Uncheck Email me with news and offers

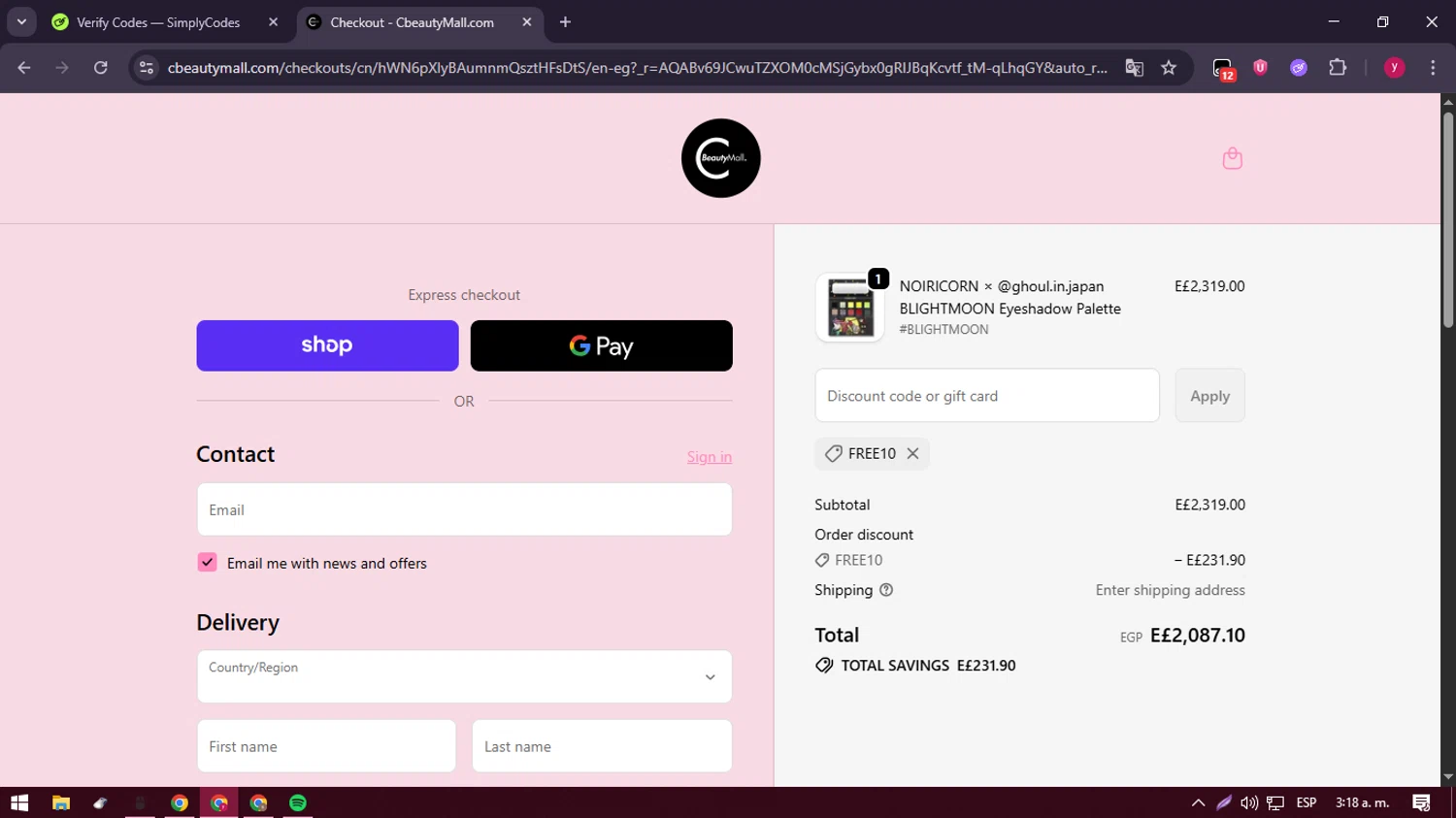coord(207,563)
